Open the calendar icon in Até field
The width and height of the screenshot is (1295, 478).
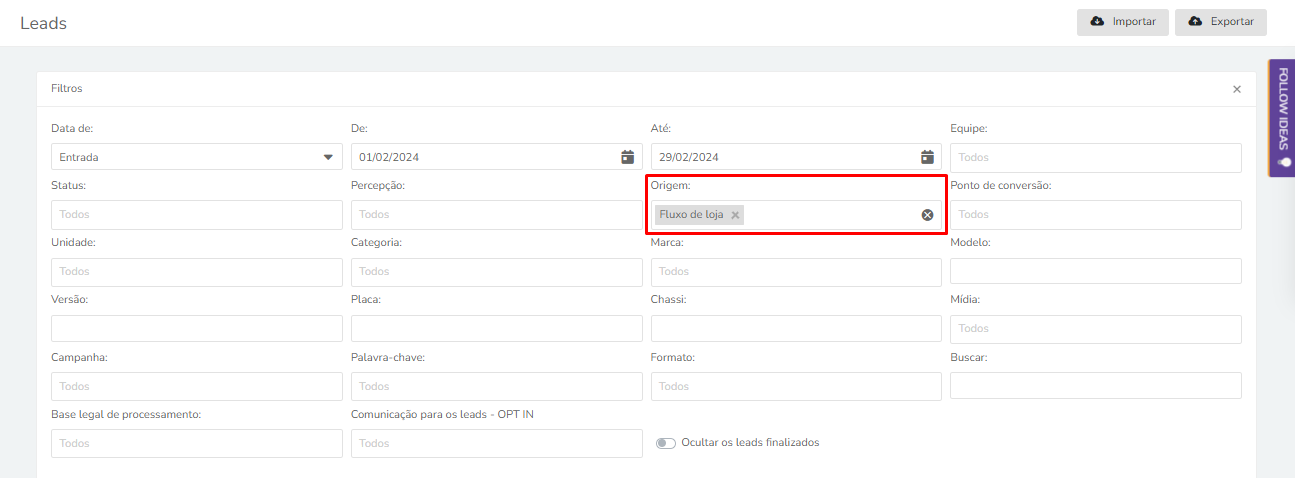point(927,157)
